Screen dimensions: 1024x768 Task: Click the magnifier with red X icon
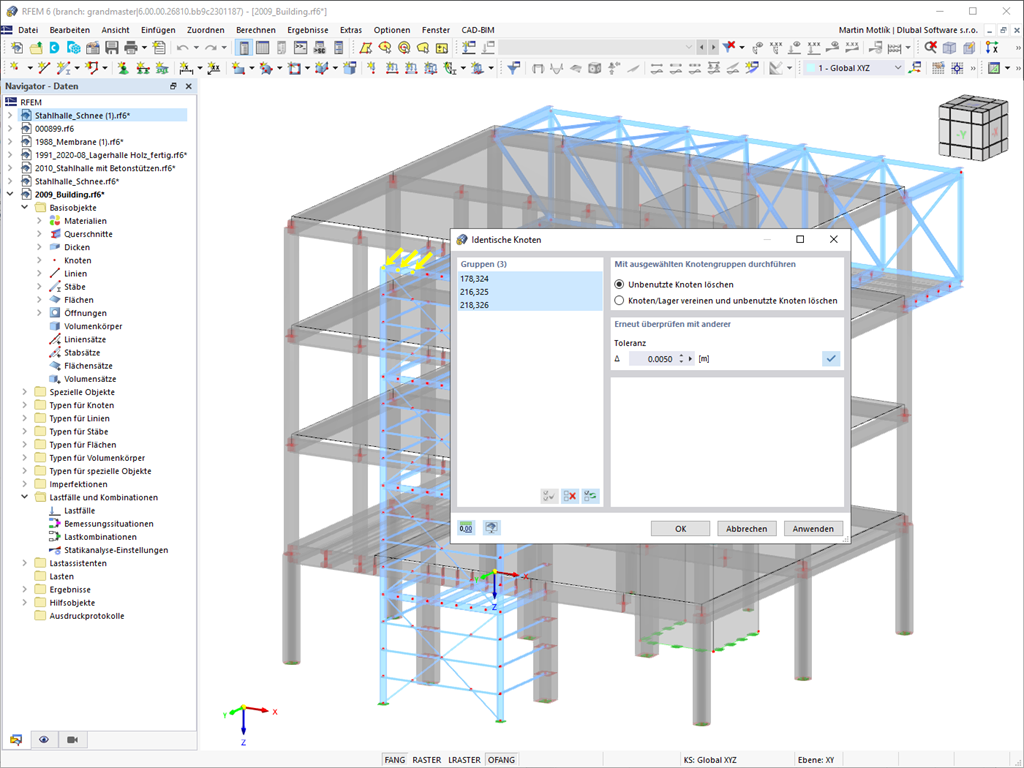(931, 46)
